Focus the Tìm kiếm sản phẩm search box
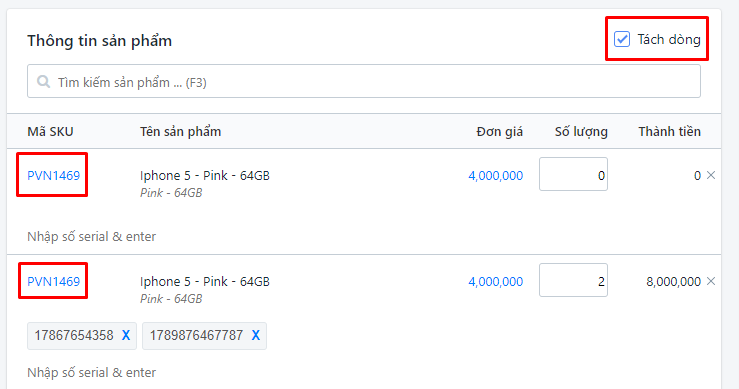 click(363, 82)
